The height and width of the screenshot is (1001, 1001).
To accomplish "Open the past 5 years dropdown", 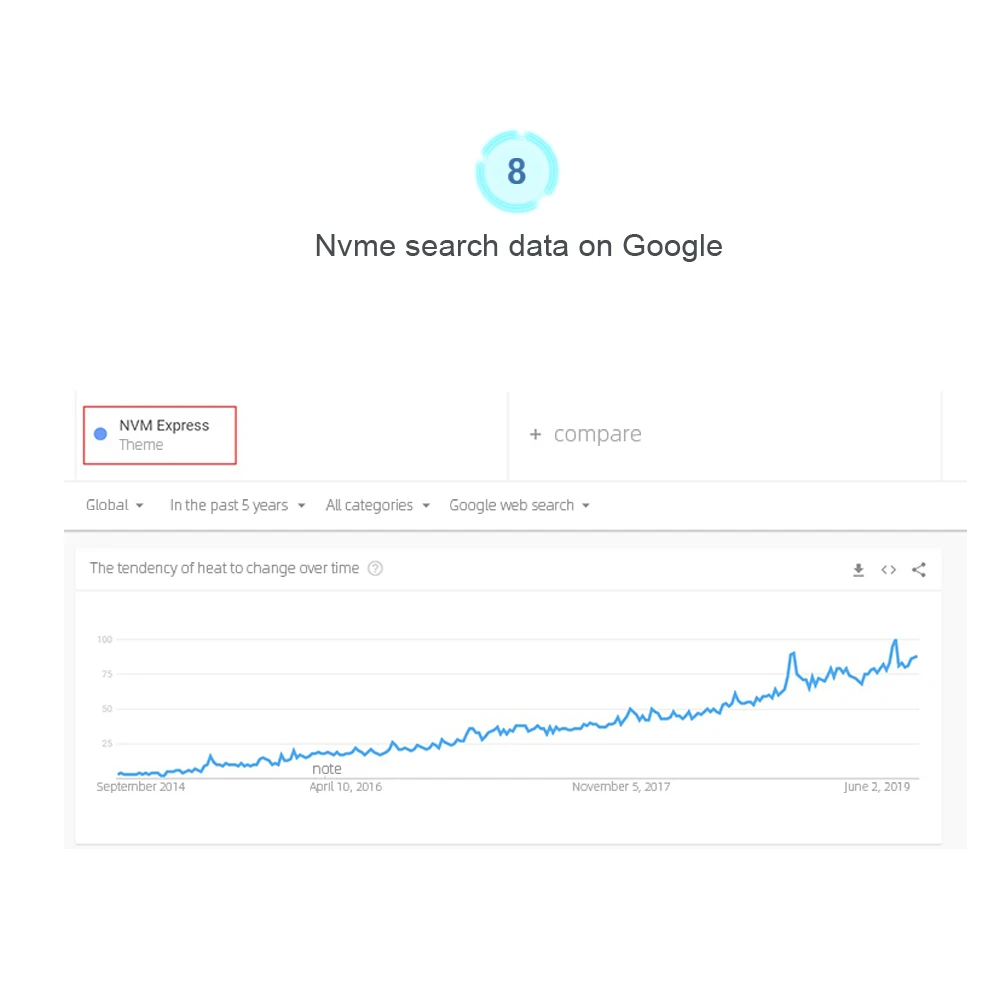I will click(237, 505).
